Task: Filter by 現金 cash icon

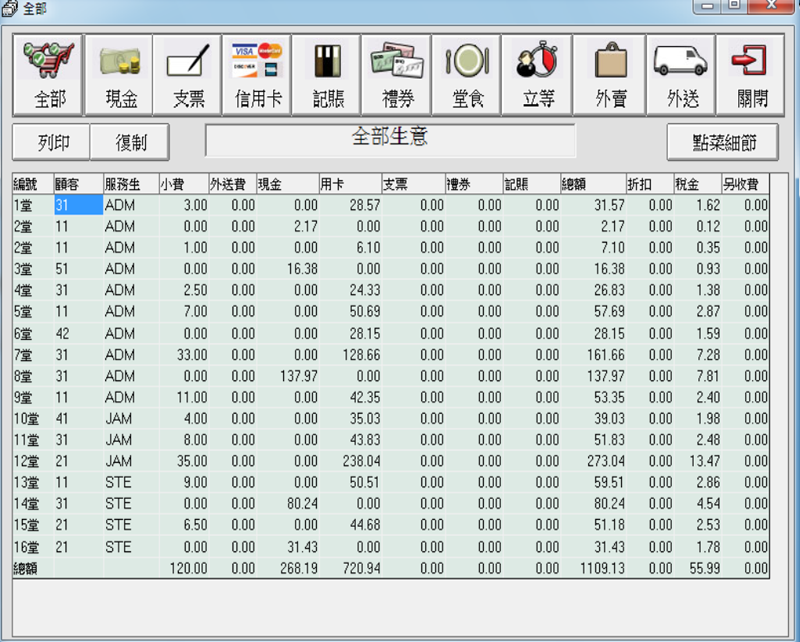Action: pyautogui.click(x=120, y=75)
